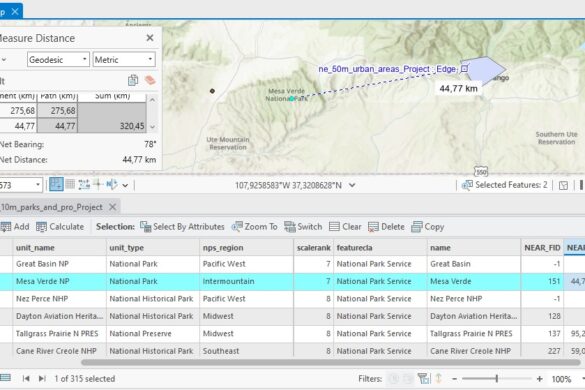Viewport: 585px width, 390px height.
Task: Open the Constraints tool icon
Action: point(84,184)
